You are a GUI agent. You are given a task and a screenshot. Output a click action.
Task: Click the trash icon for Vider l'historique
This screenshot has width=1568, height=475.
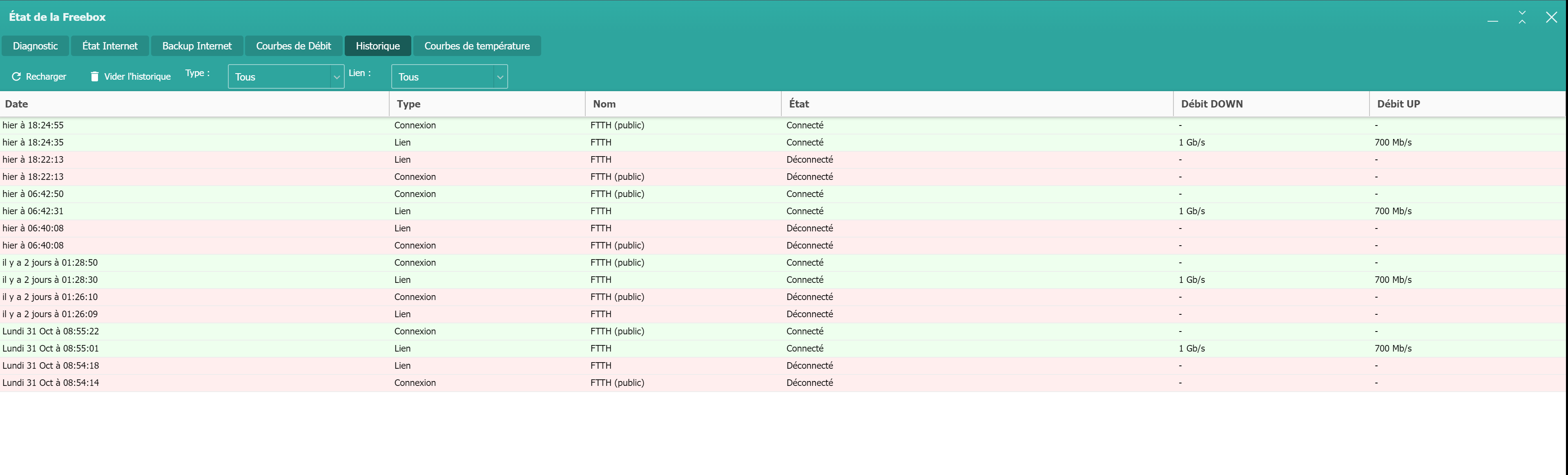pos(94,76)
